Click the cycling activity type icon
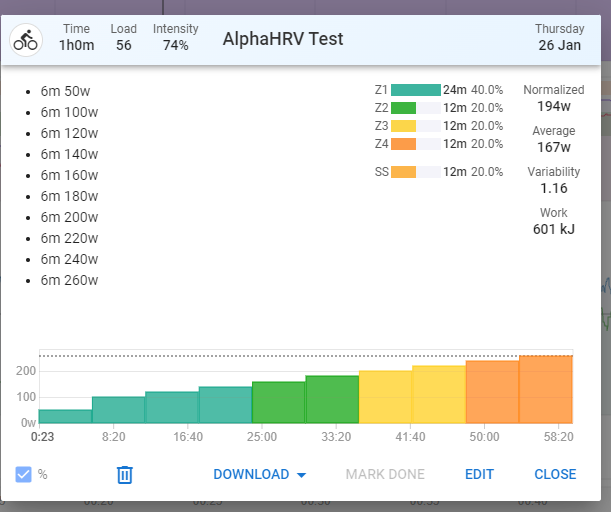The image size is (611, 512). coord(26,40)
